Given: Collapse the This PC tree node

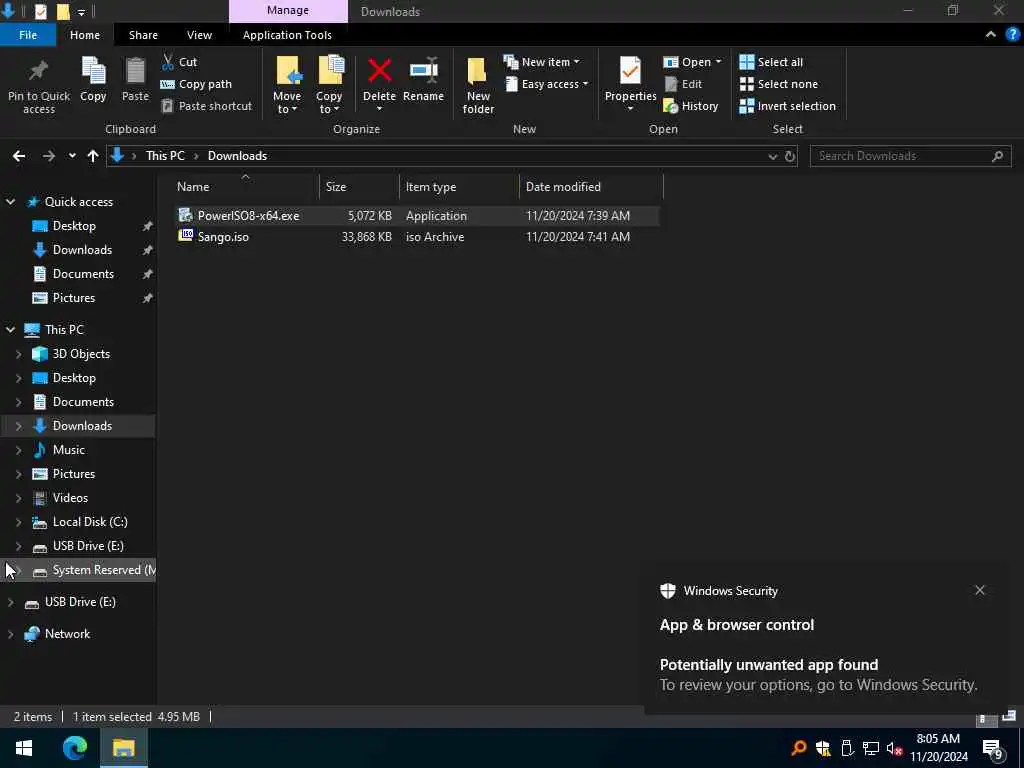Looking at the screenshot, I should (x=10, y=330).
